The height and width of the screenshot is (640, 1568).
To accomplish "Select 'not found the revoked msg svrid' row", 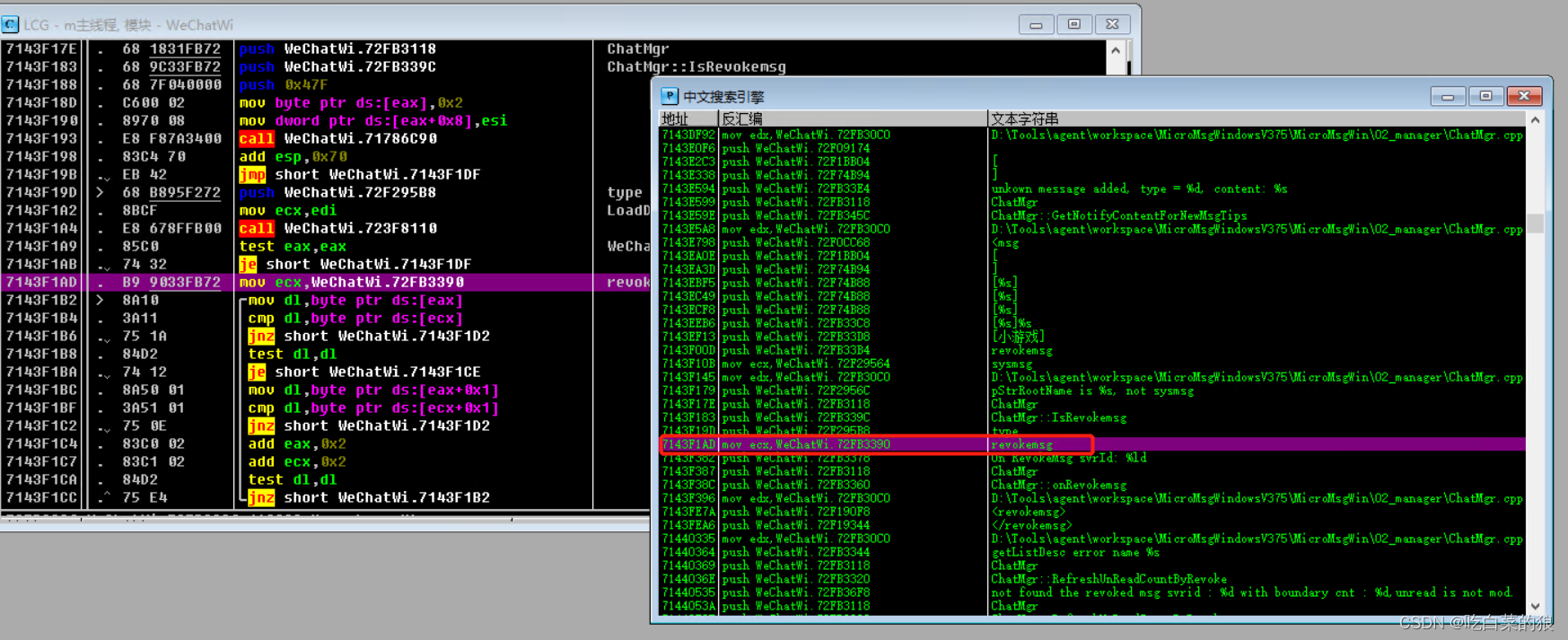I will (x=1092, y=592).
